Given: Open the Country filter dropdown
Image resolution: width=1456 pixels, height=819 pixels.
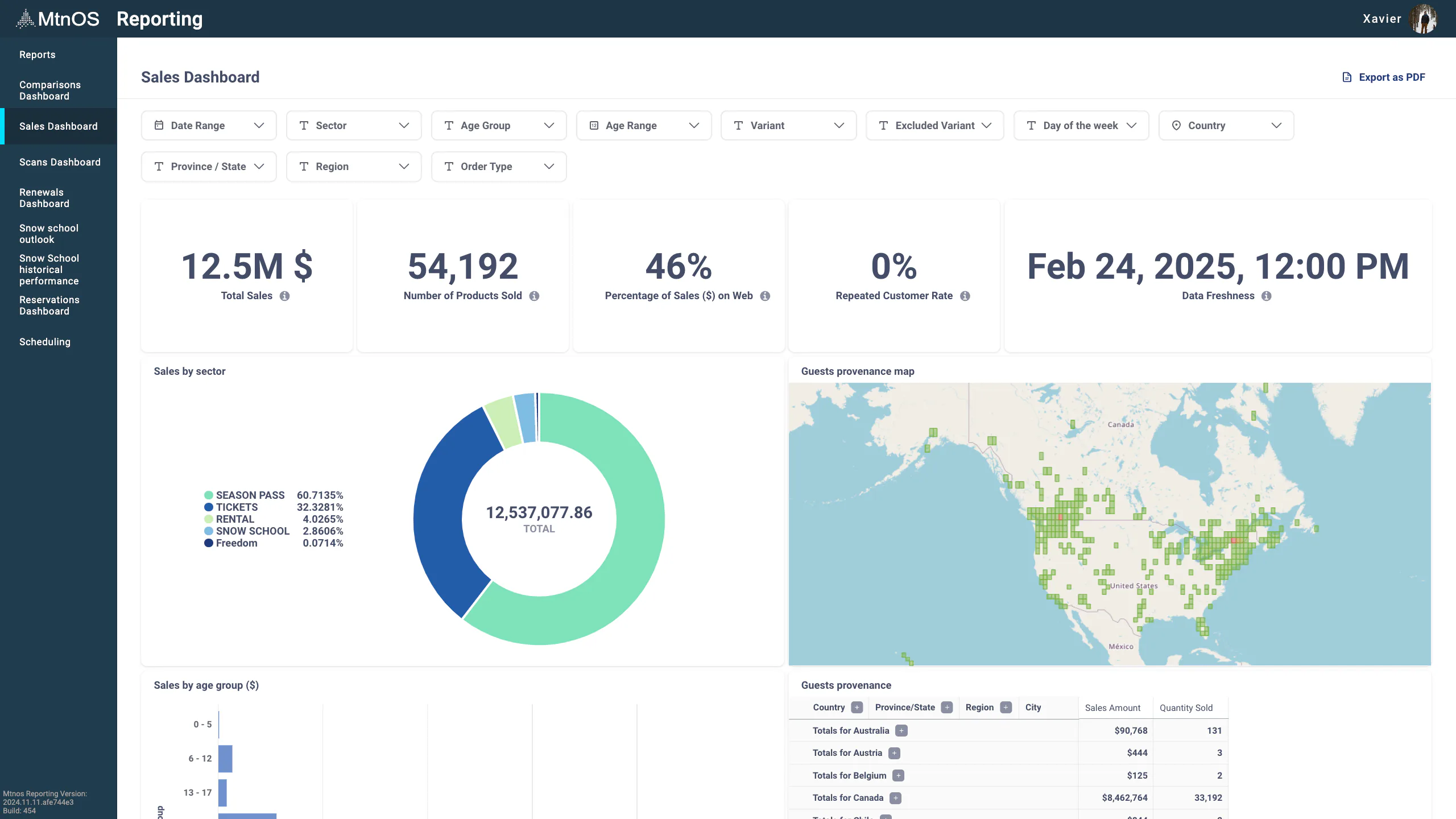Looking at the screenshot, I should click(x=1226, y=126).
